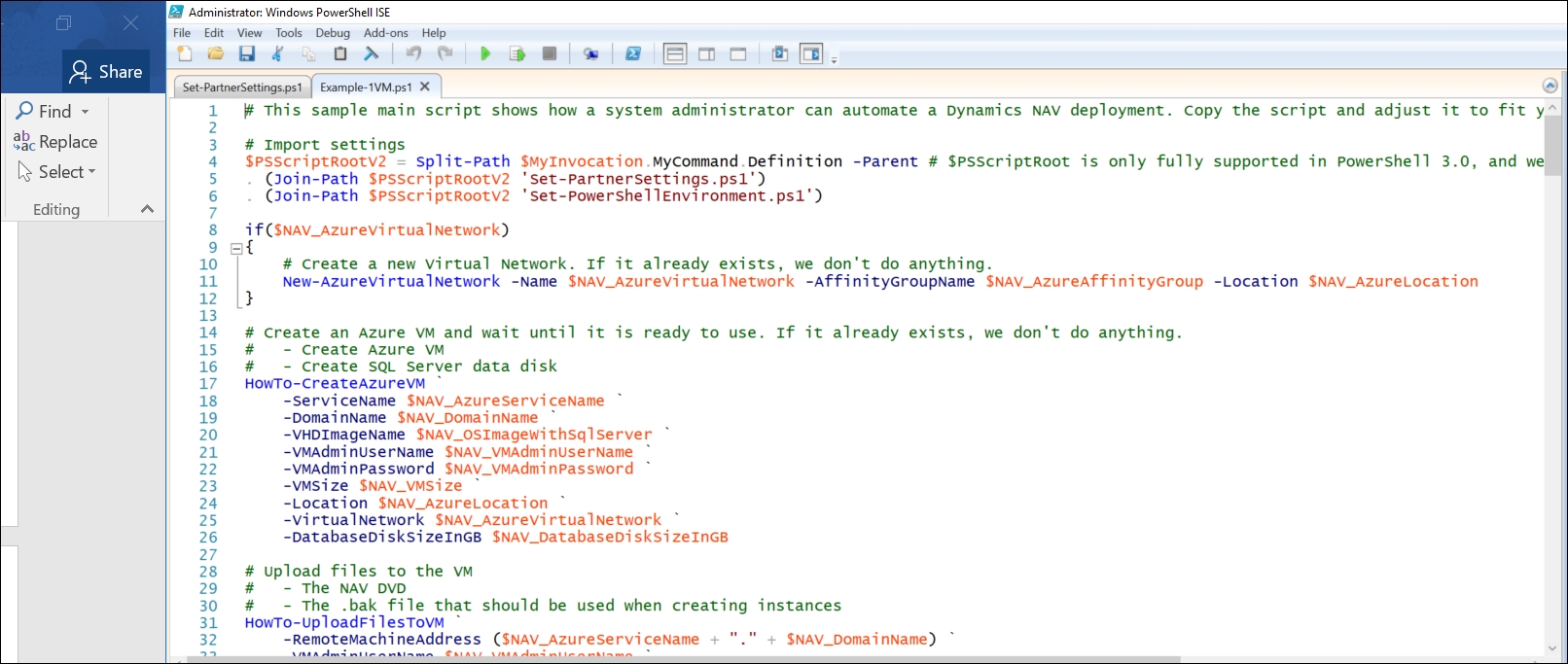Show the script pane on the right layout

click(707, 53)
